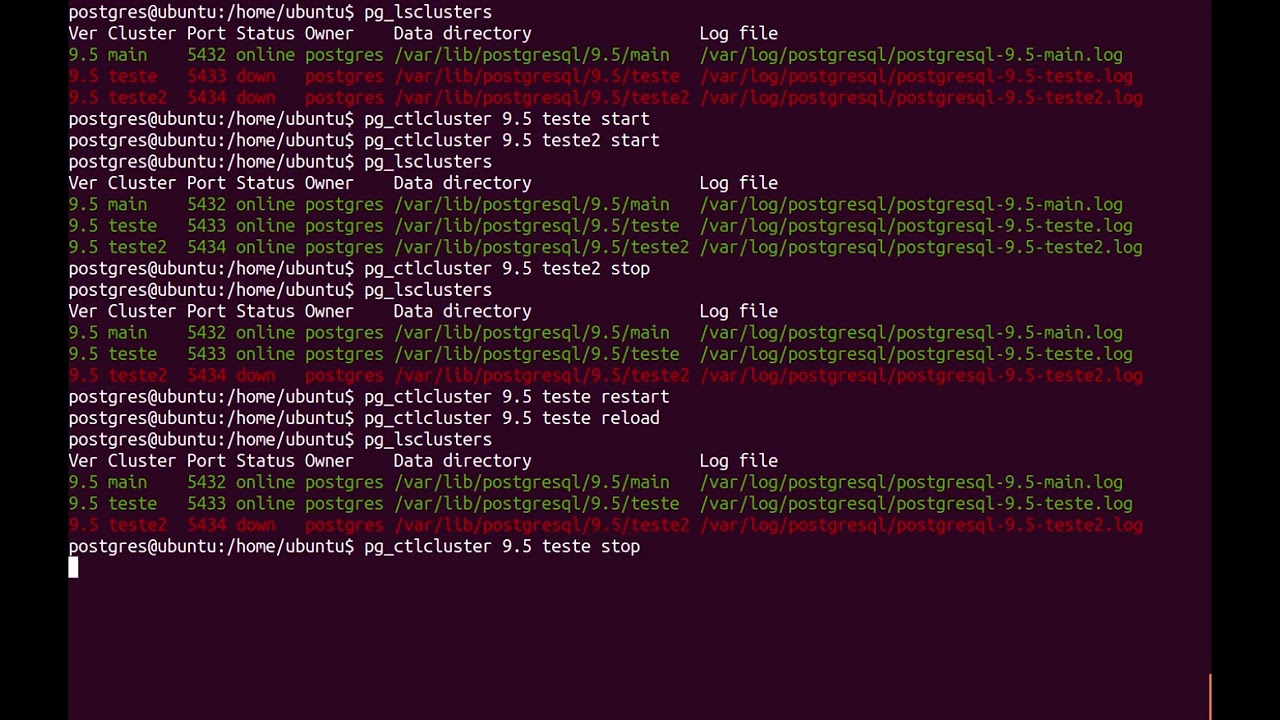This screenshot has height=720, width=1280.
Task: Click the 'pg_ctlcluster 9.5 teste stop' command
Action: point(502,547)
